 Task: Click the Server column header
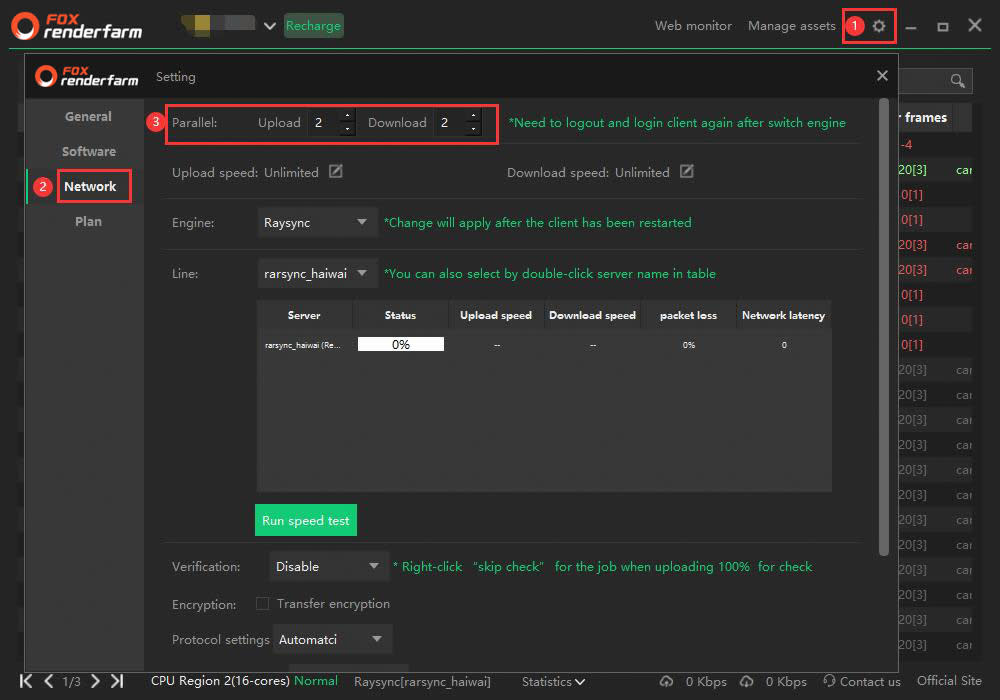click(304, 315)
